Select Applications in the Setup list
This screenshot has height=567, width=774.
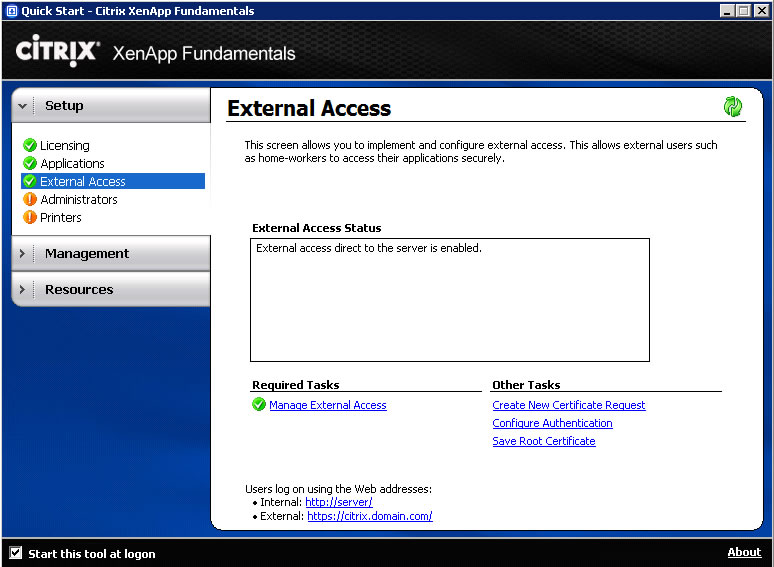coord(73,163)
